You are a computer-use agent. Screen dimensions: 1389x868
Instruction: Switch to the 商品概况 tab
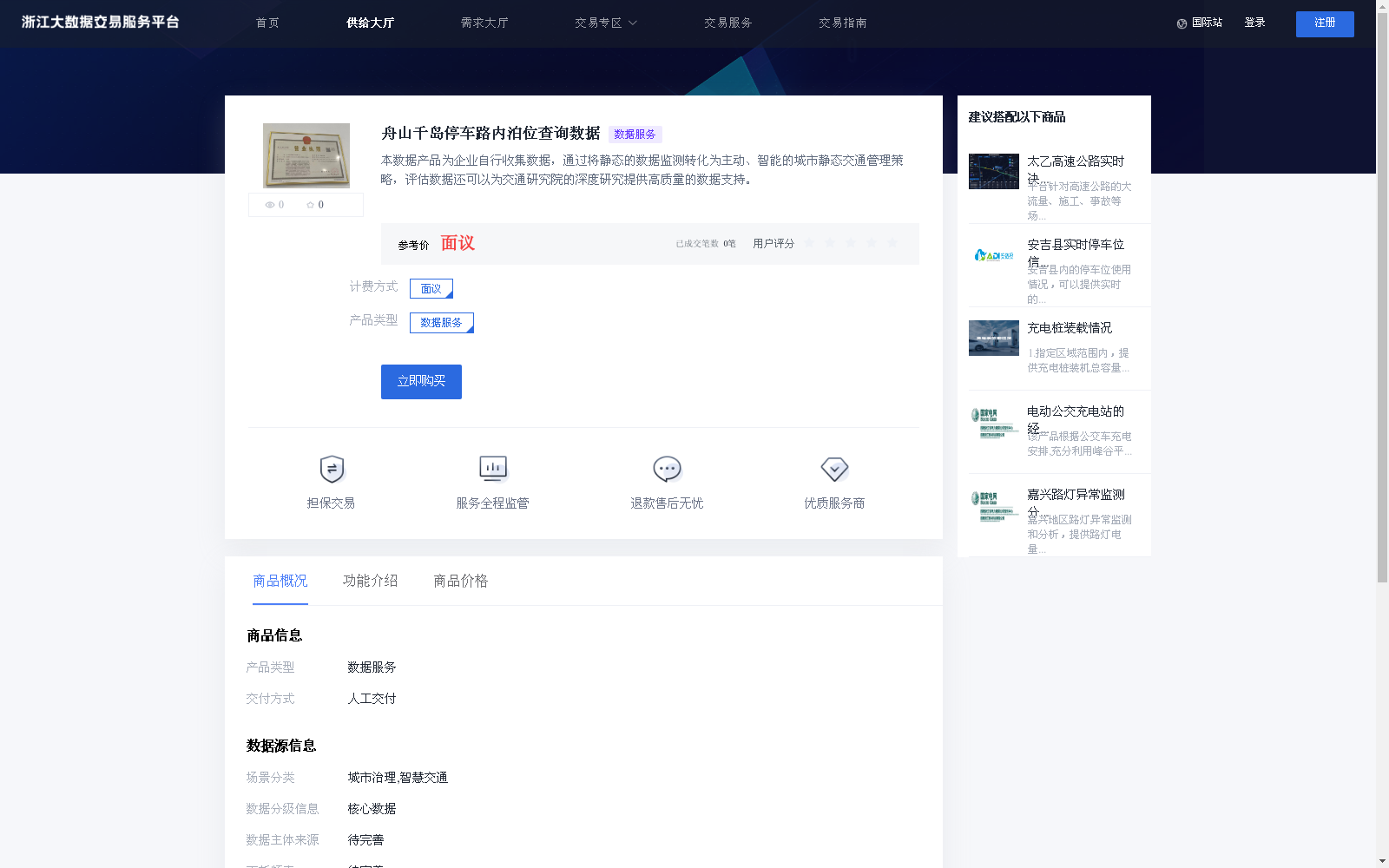(x=280, y=581)
